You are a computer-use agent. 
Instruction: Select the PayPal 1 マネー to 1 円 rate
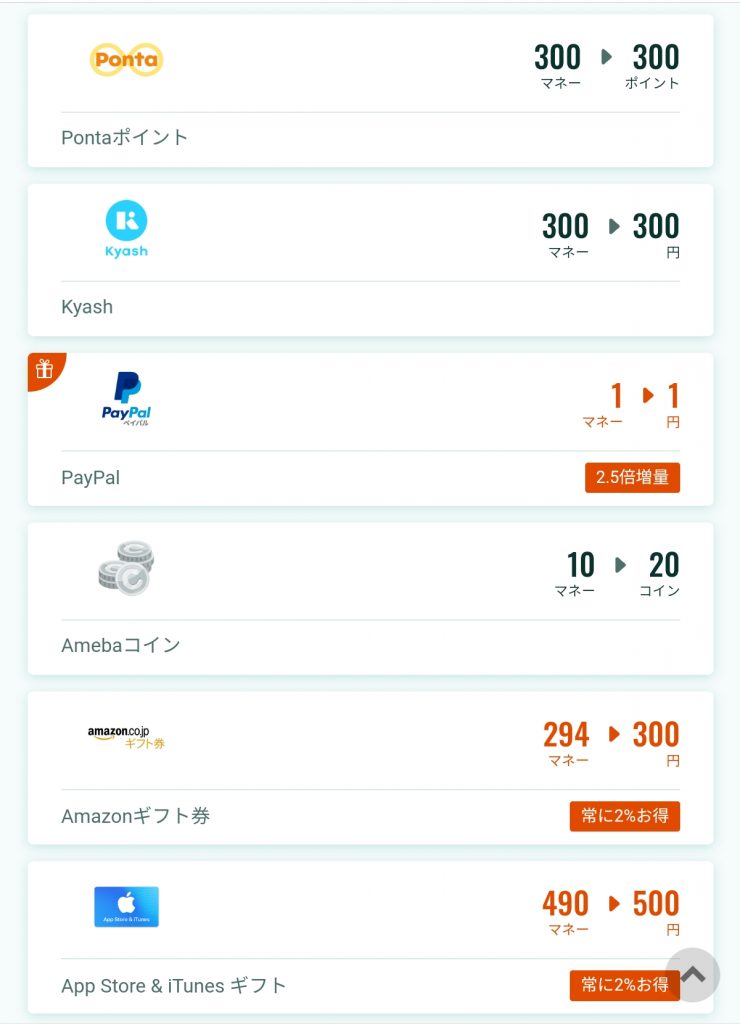coord(631,404)
